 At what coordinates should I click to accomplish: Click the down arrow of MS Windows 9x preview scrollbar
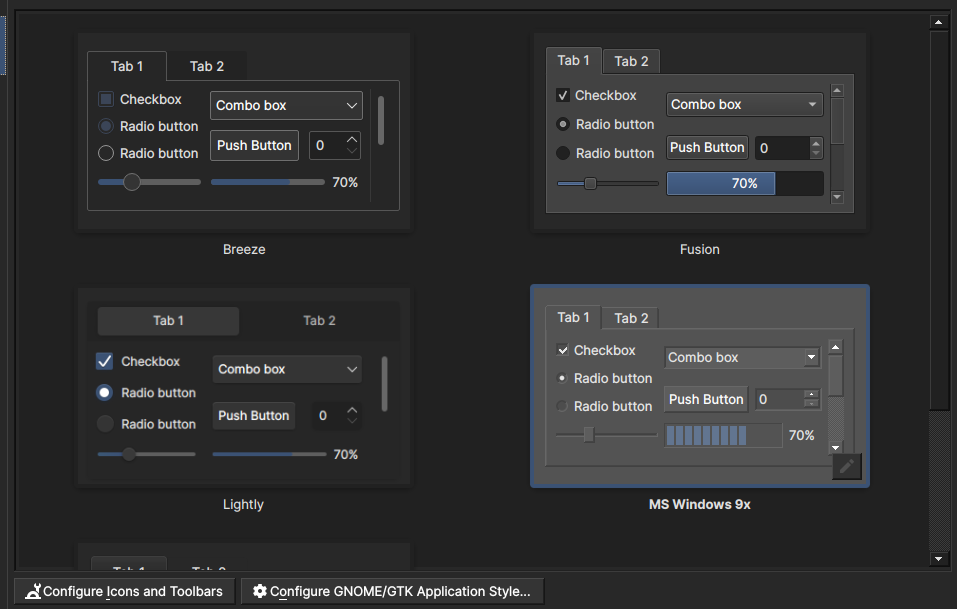tap(836, 447)
